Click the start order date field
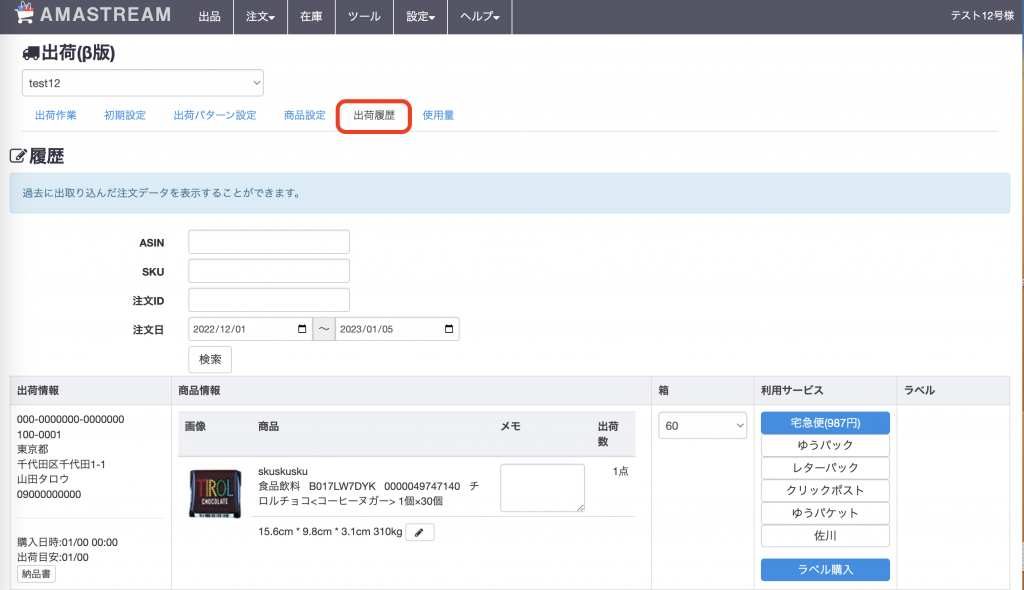Viewport: 1024px width, 590px height. click(x=250, y=329)
